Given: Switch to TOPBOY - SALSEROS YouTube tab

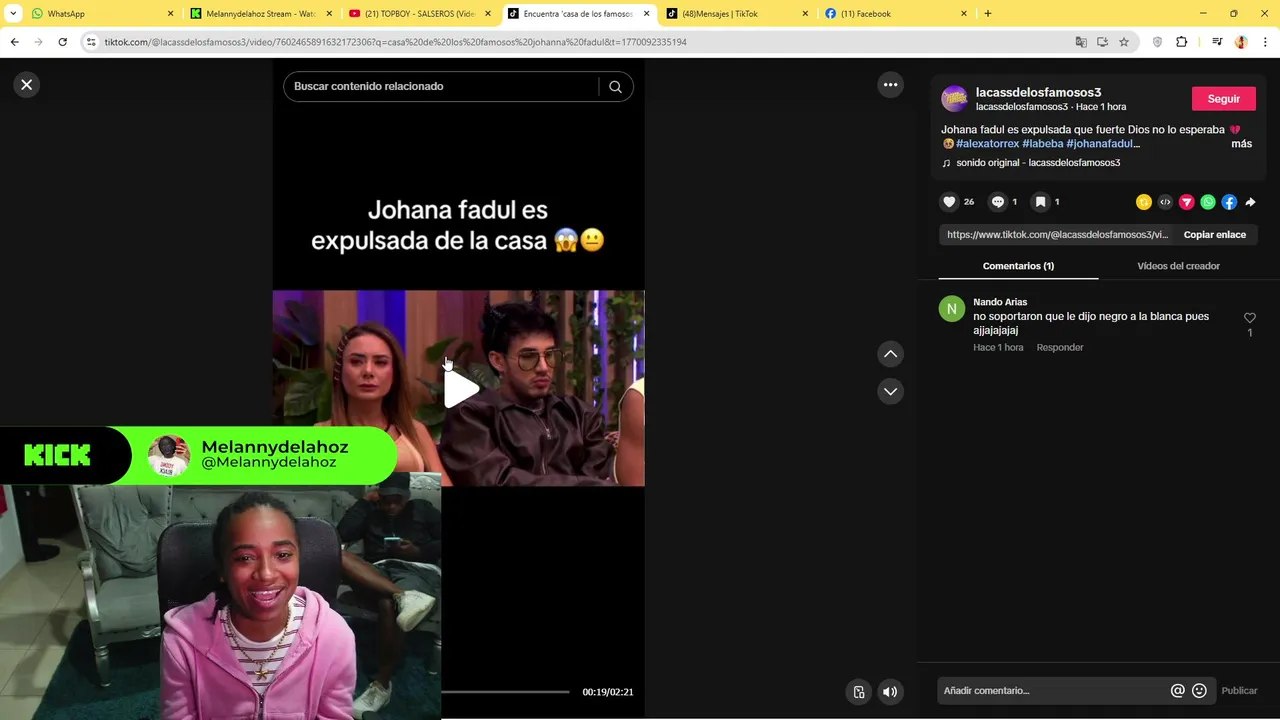Looking at the screenshot, I should click(420, 14).
